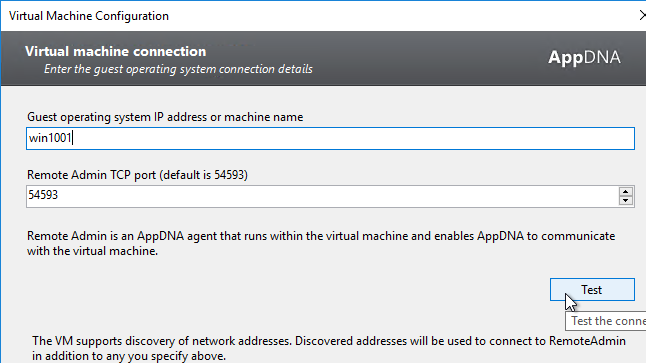
Task: Click the word RemoteAdmin in the discovery note
Action: [x=587, y=341]
